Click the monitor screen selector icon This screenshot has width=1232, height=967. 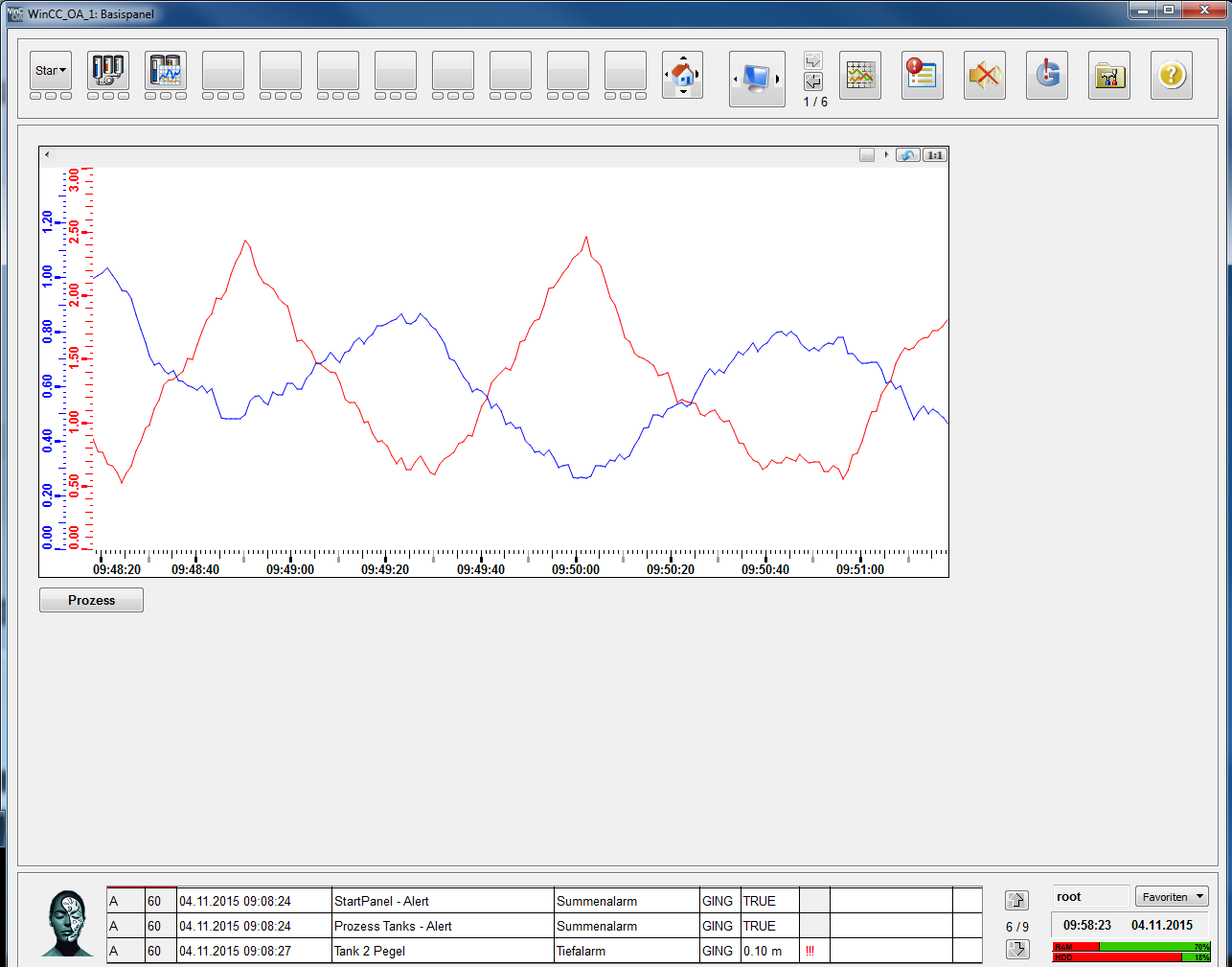click(x=757, y=79)
